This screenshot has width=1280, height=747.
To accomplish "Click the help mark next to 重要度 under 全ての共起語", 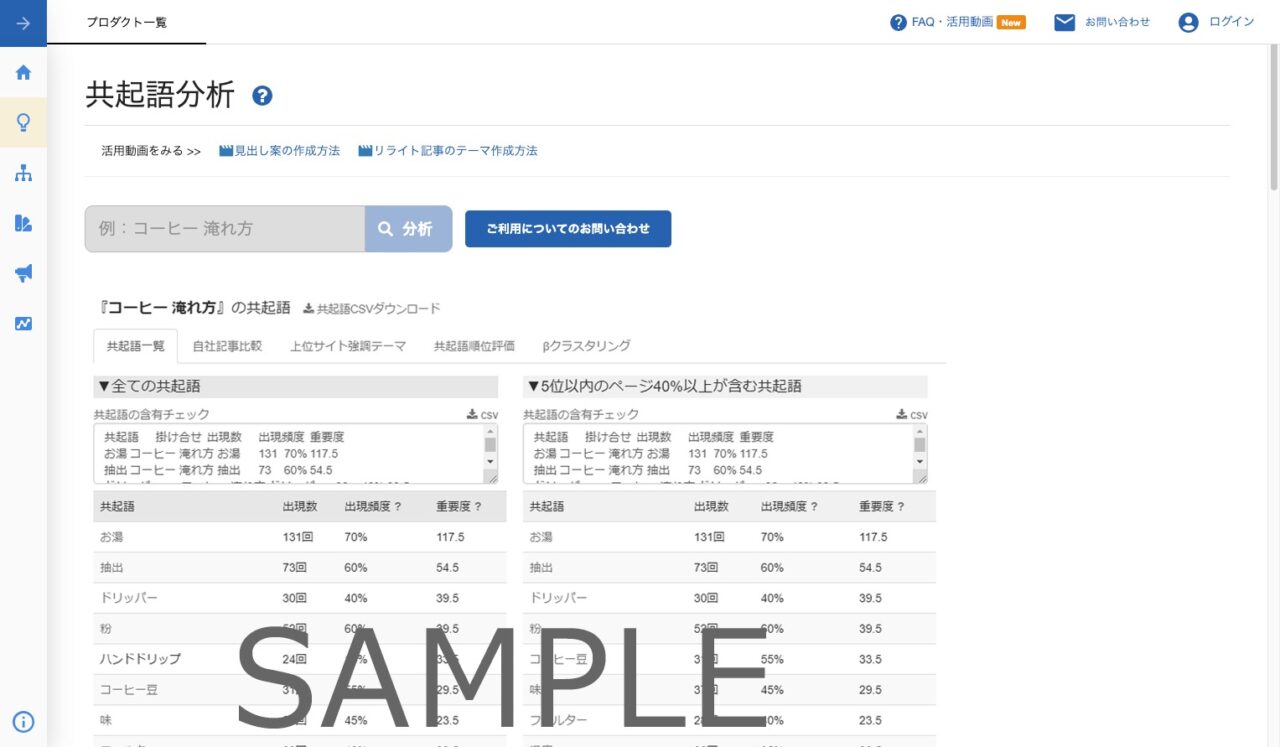I will coord(477,507).
